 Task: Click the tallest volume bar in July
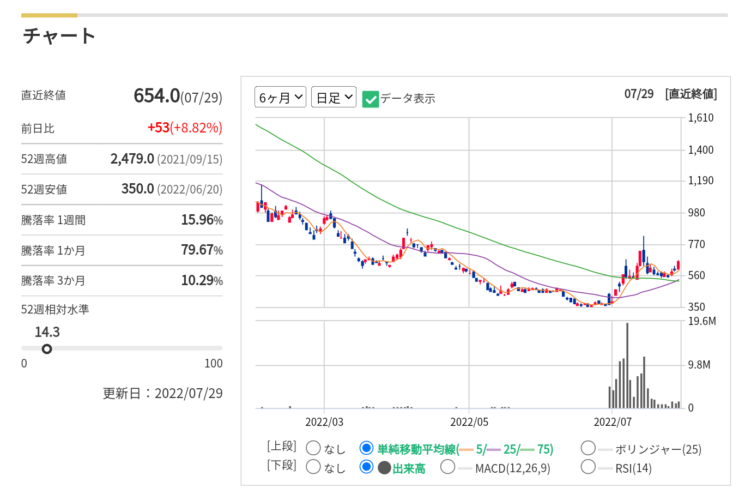coord(627,365)
